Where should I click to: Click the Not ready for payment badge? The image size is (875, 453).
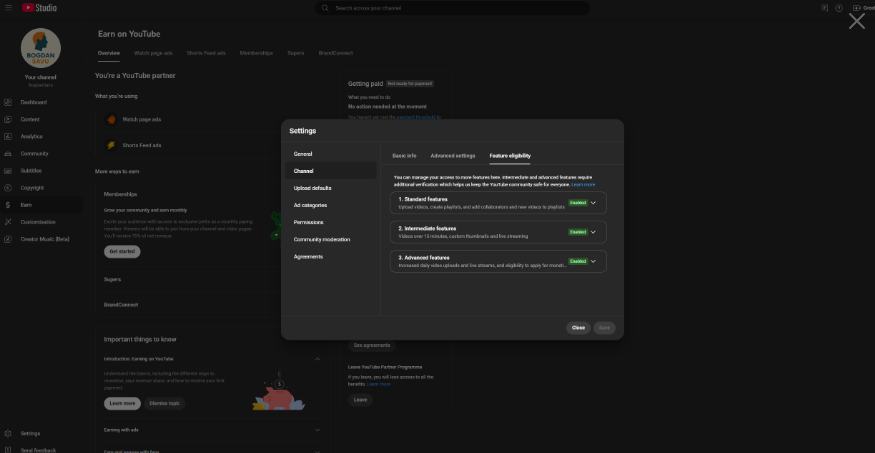[x=410, y=84]
